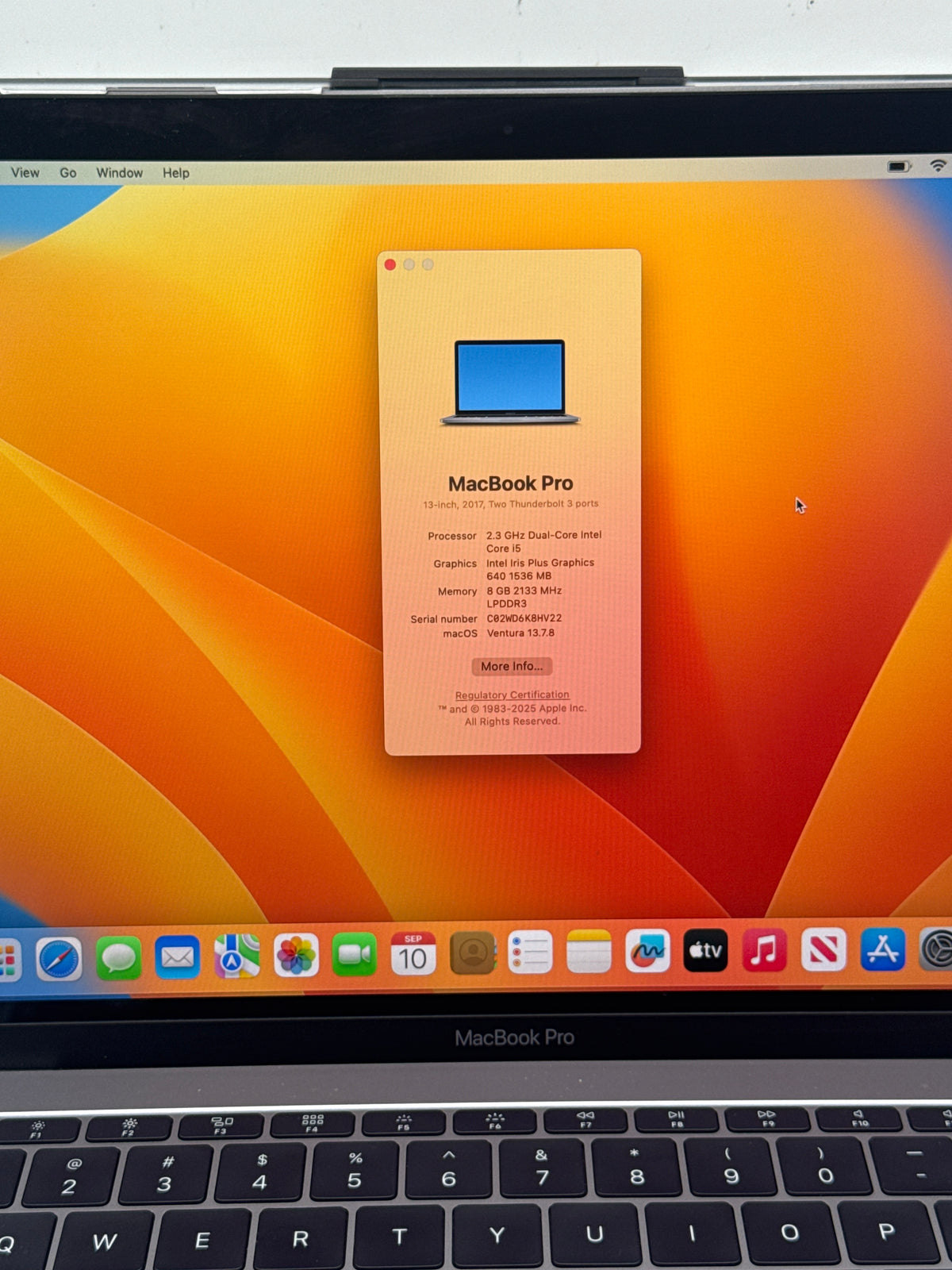The width and height of the screenshot is (952, 1270).
Task: Open Contacts app in the Dock
Action: click(472, 952)
